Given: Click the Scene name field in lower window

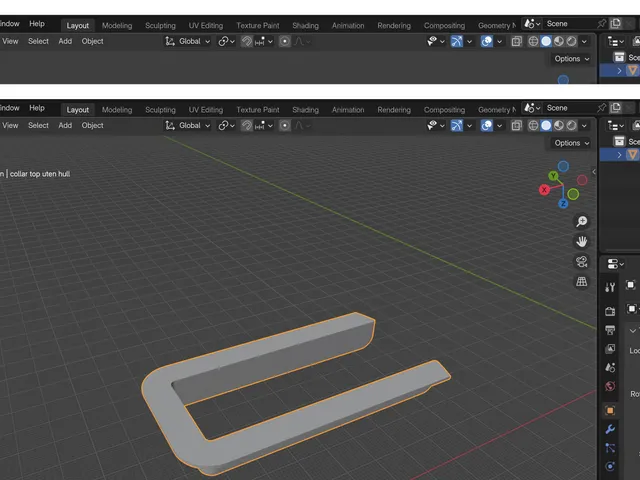Looking at the screenshot, I should pyautogui.click(x=570, y=108).
